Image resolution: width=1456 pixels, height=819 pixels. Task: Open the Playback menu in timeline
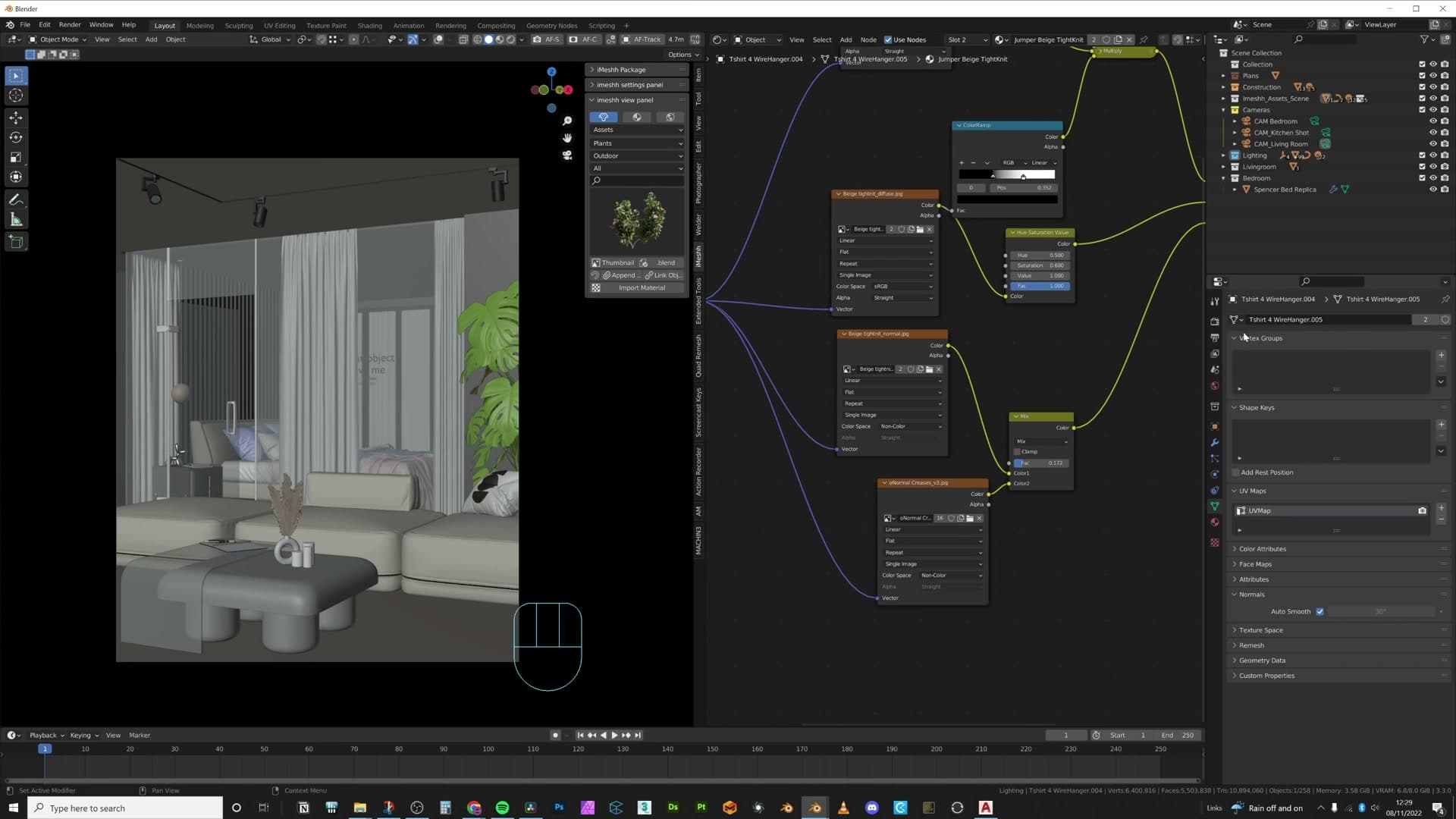pos(46,736)
